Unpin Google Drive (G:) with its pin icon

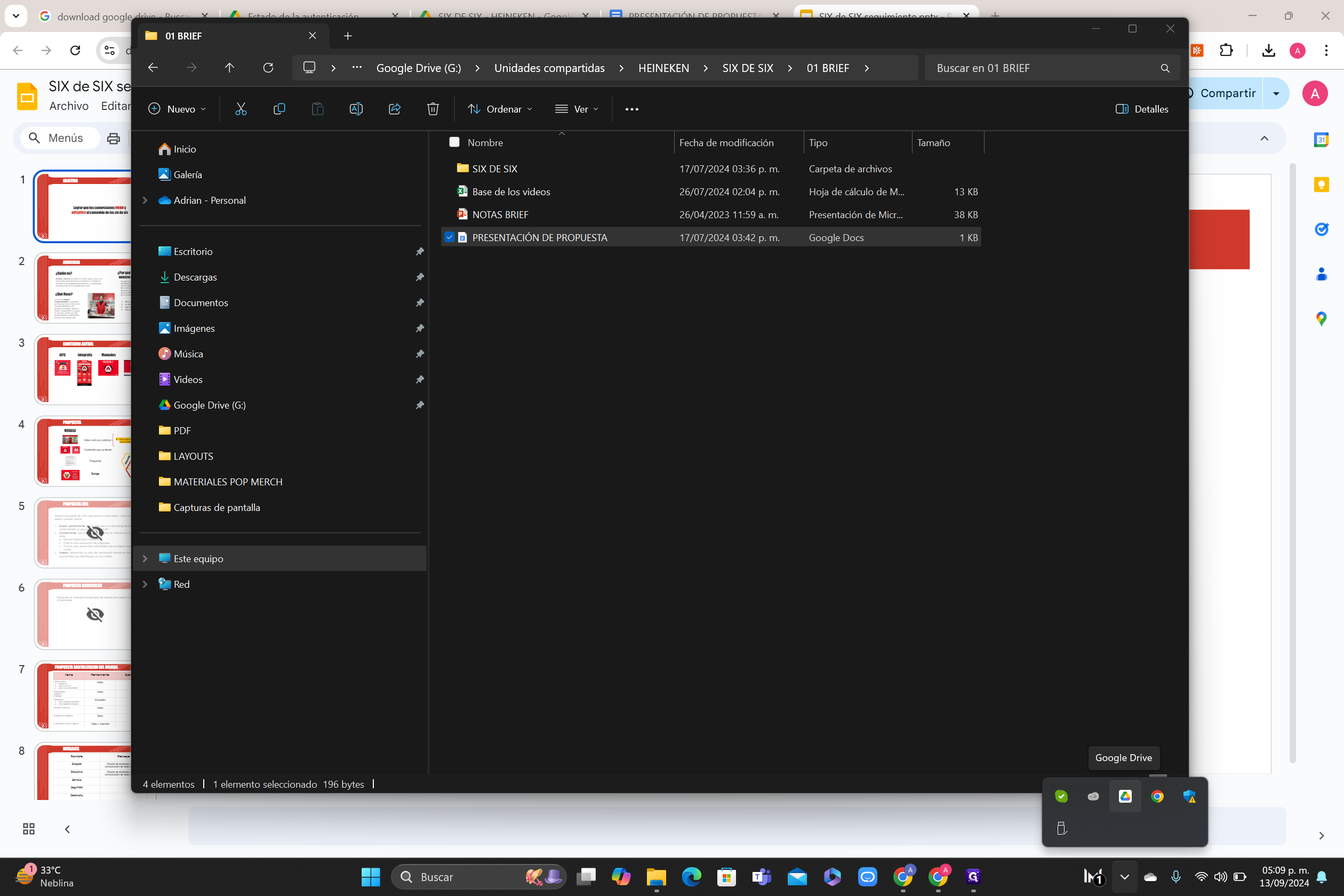point(419,405)
